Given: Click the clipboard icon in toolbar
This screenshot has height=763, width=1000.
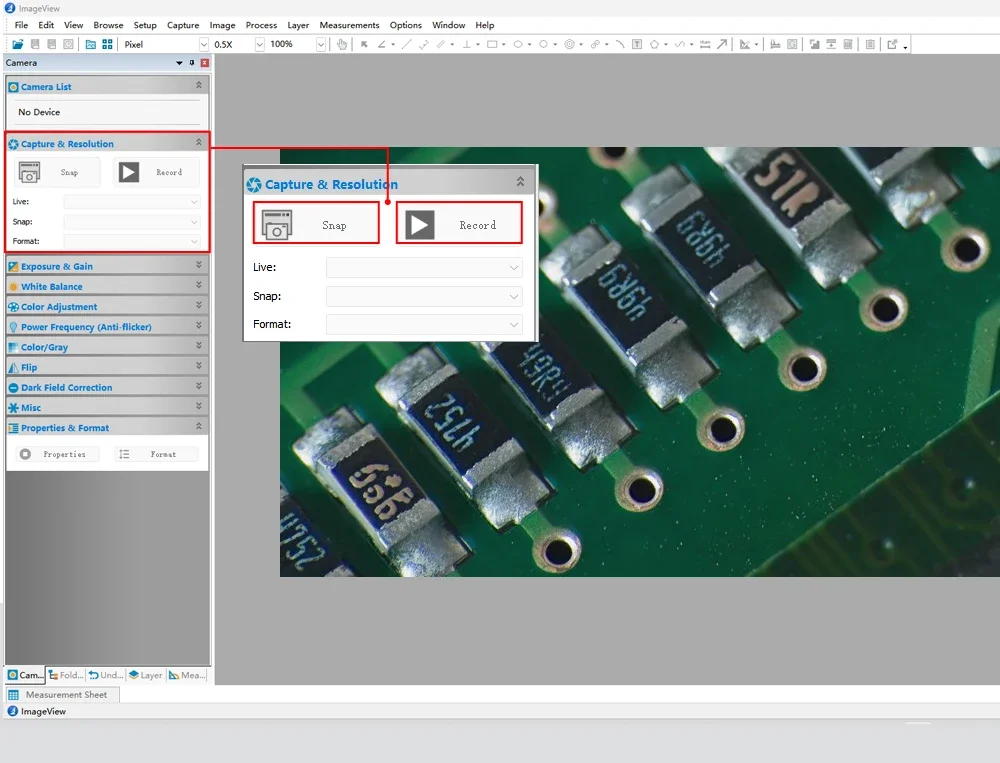Looking at the screenshot, I should point(870,44).
